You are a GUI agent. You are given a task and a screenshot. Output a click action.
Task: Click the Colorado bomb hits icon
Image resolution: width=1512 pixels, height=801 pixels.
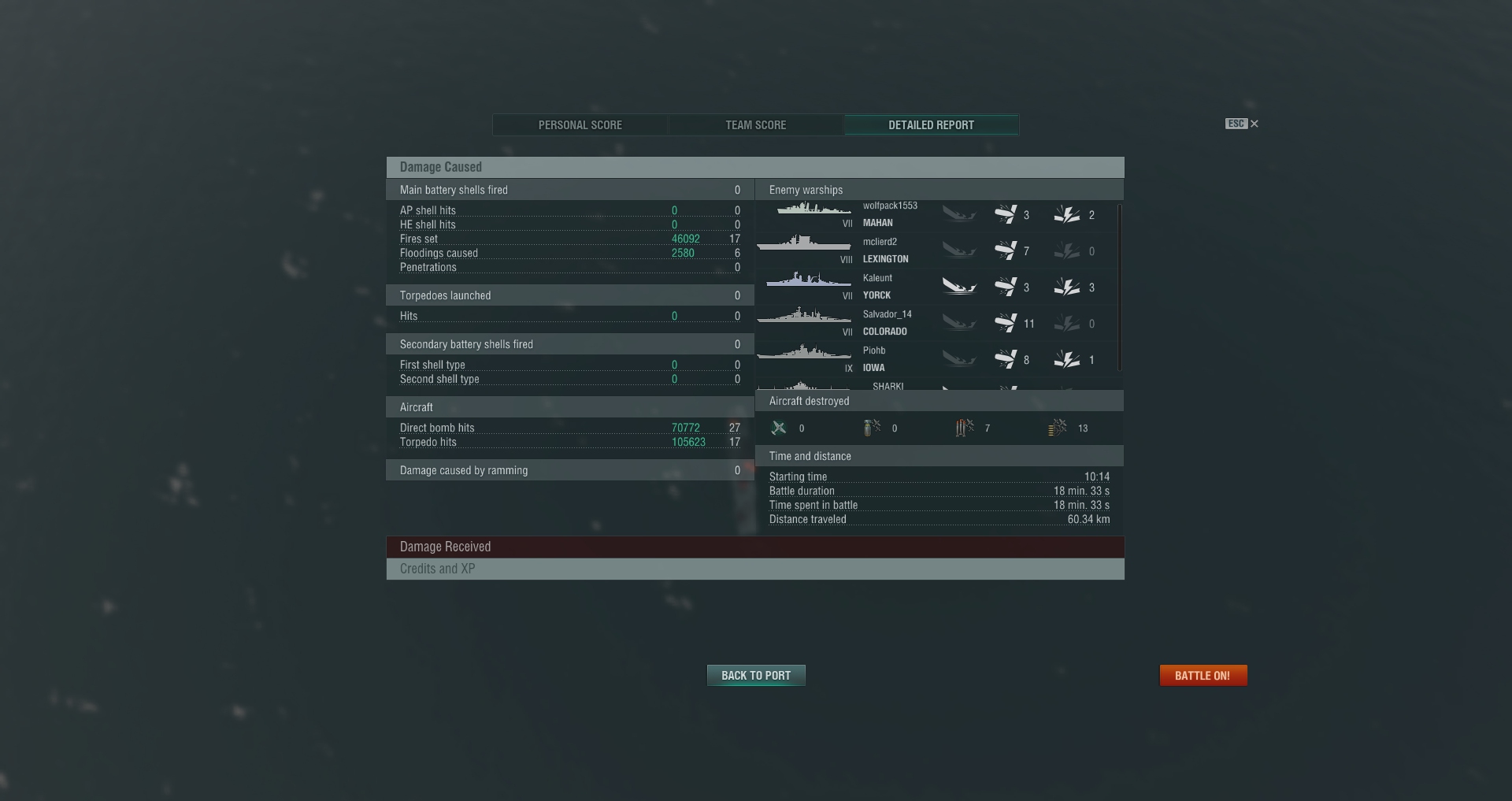click(1006, 323)
